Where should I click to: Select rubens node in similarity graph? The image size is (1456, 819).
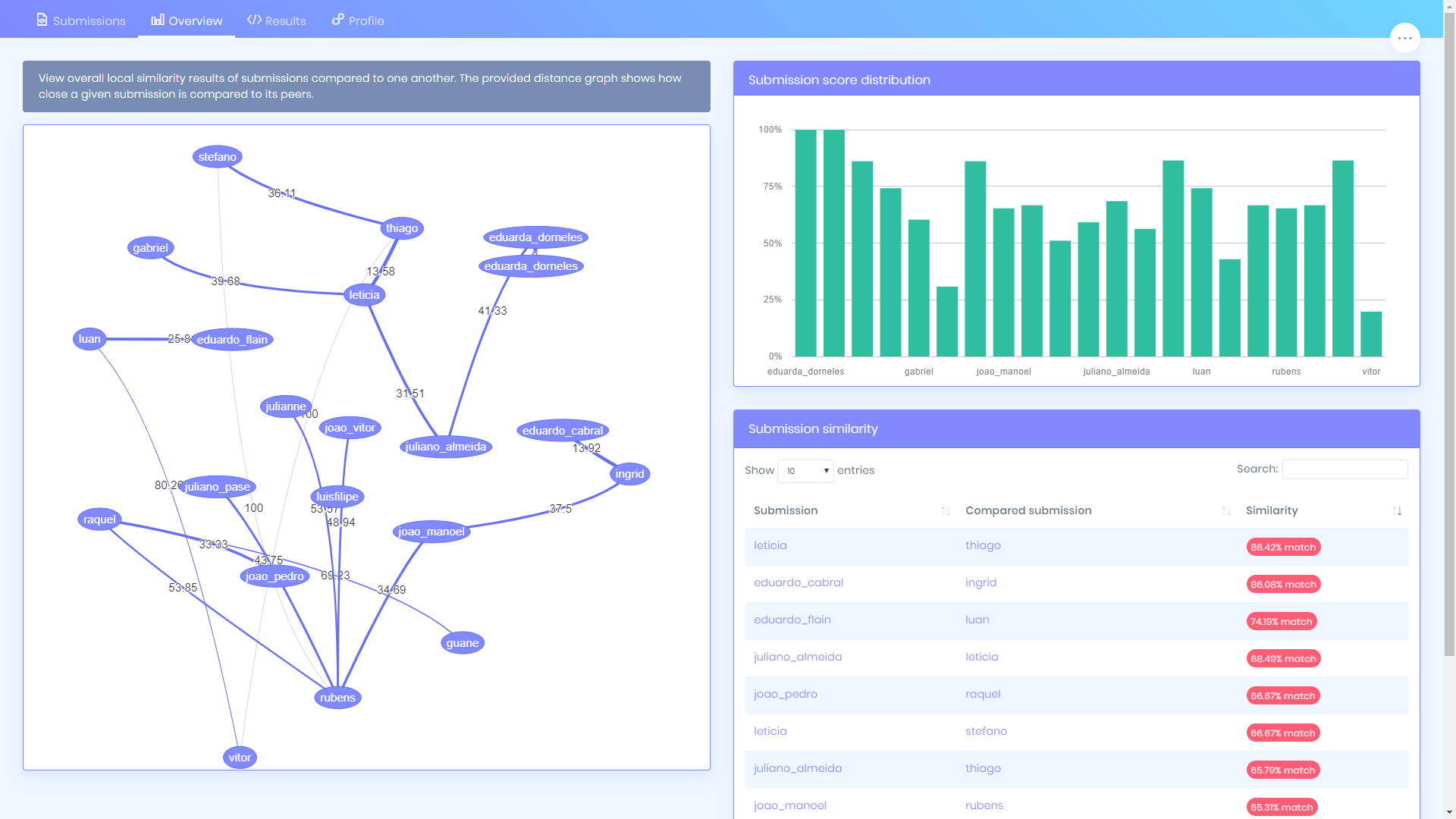point(337,697)
